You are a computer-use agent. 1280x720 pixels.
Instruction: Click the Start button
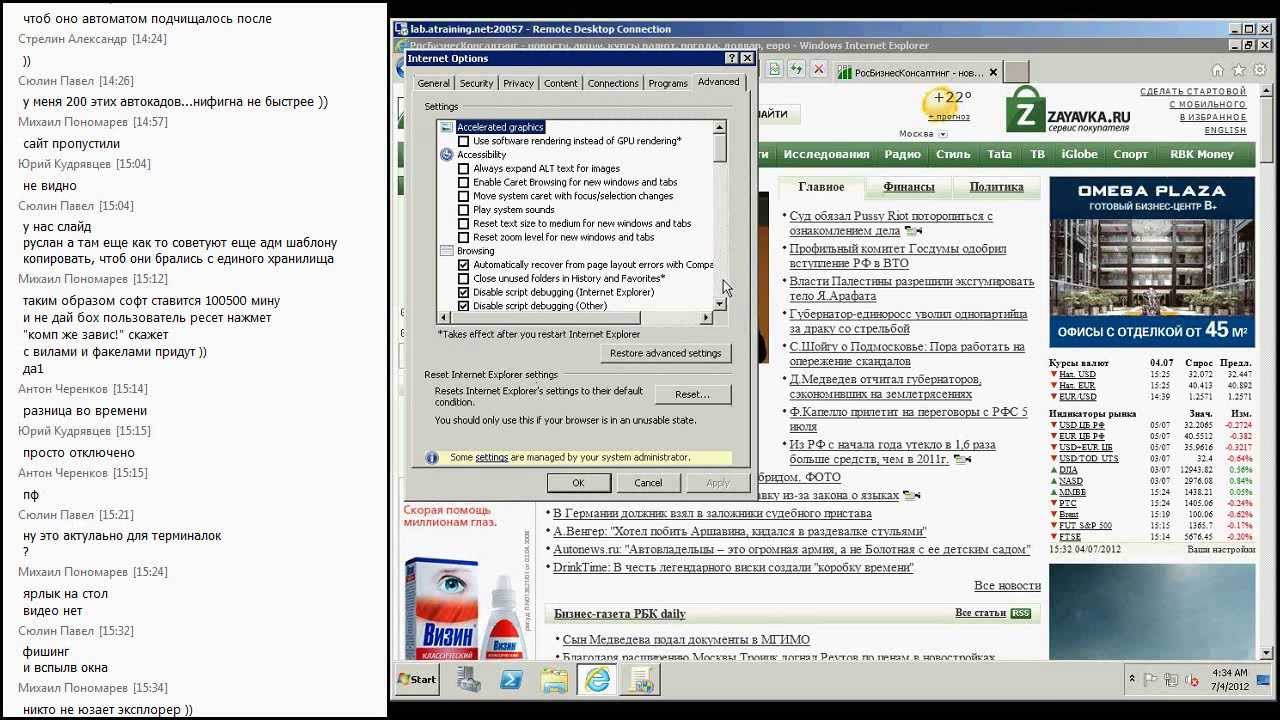pyautogui.click(x=417, y=679)
